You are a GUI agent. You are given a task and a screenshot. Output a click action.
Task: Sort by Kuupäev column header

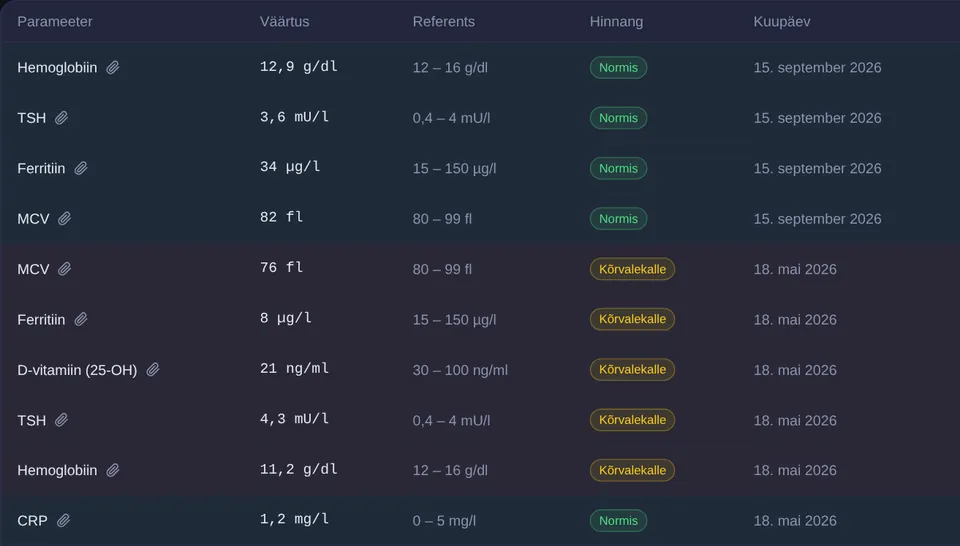(x=782, y=21)
